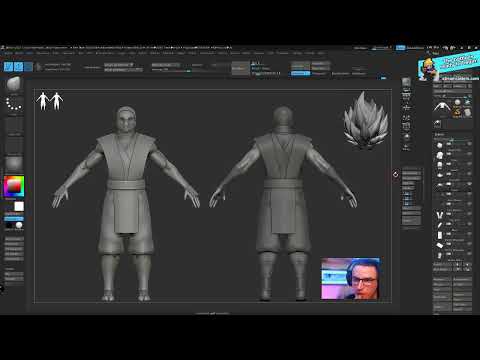
Task: Select the white main color swatch
Action: (19, 206)
